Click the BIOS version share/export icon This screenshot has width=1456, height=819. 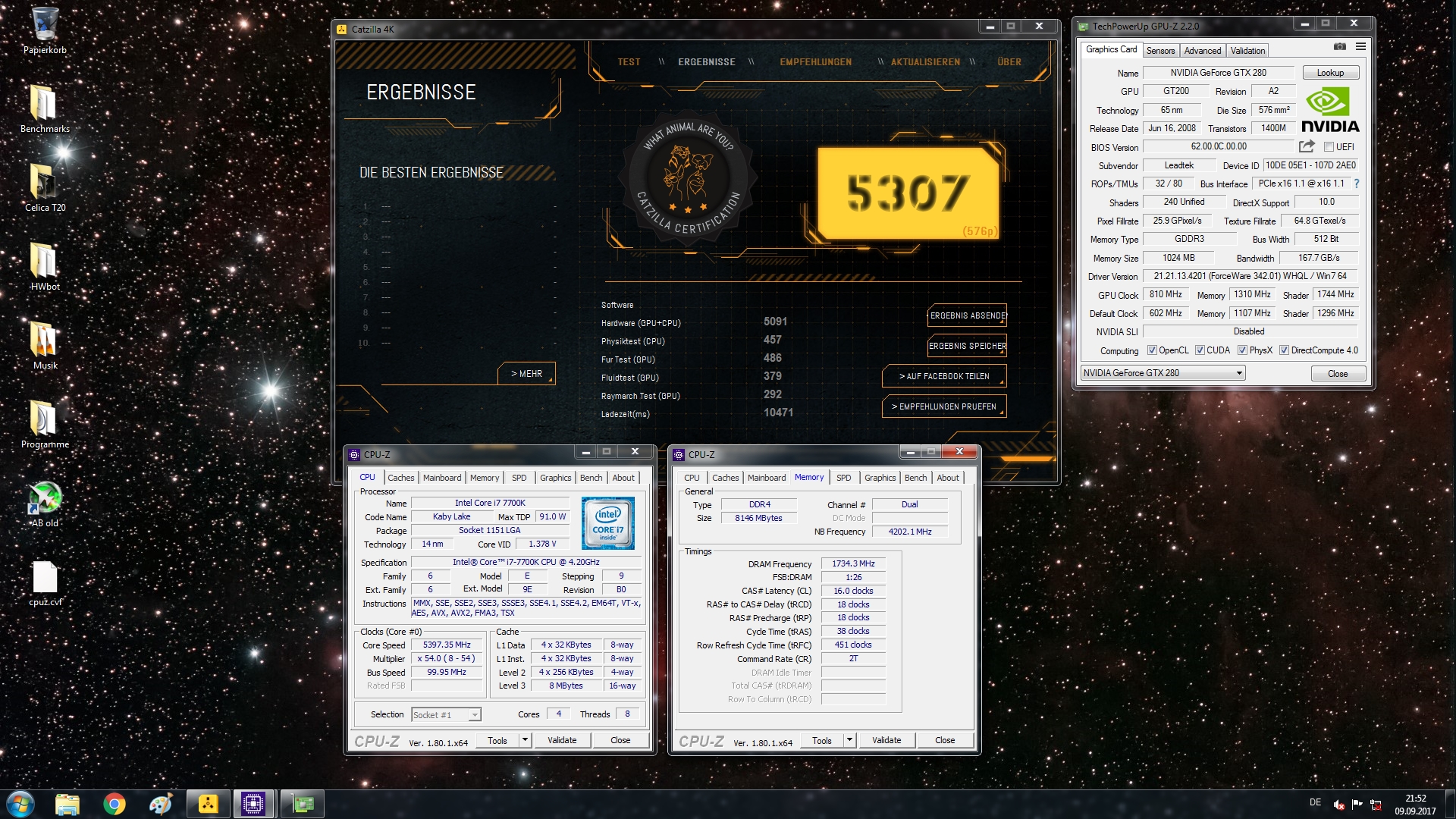click(x=1307, y=146)
